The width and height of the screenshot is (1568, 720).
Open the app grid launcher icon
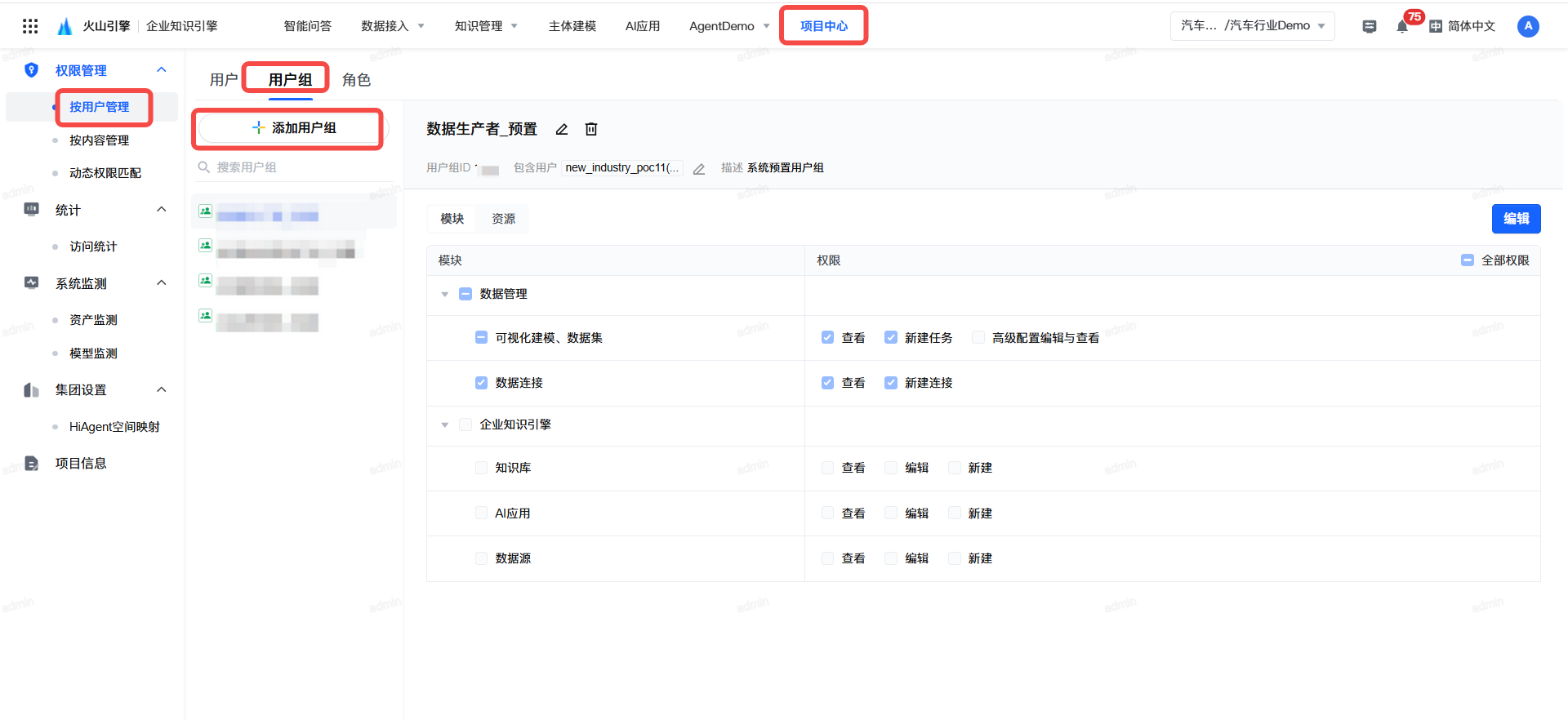pyautogui.click(x=30, y=26)
